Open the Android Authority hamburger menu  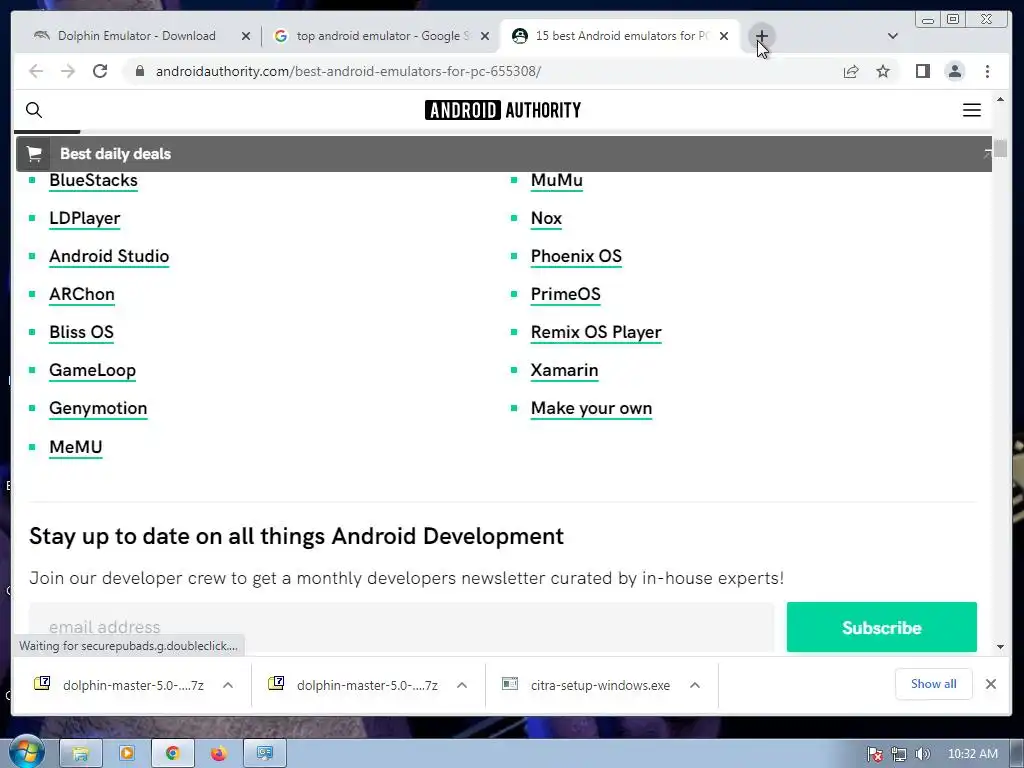click(x=972, y=110)
